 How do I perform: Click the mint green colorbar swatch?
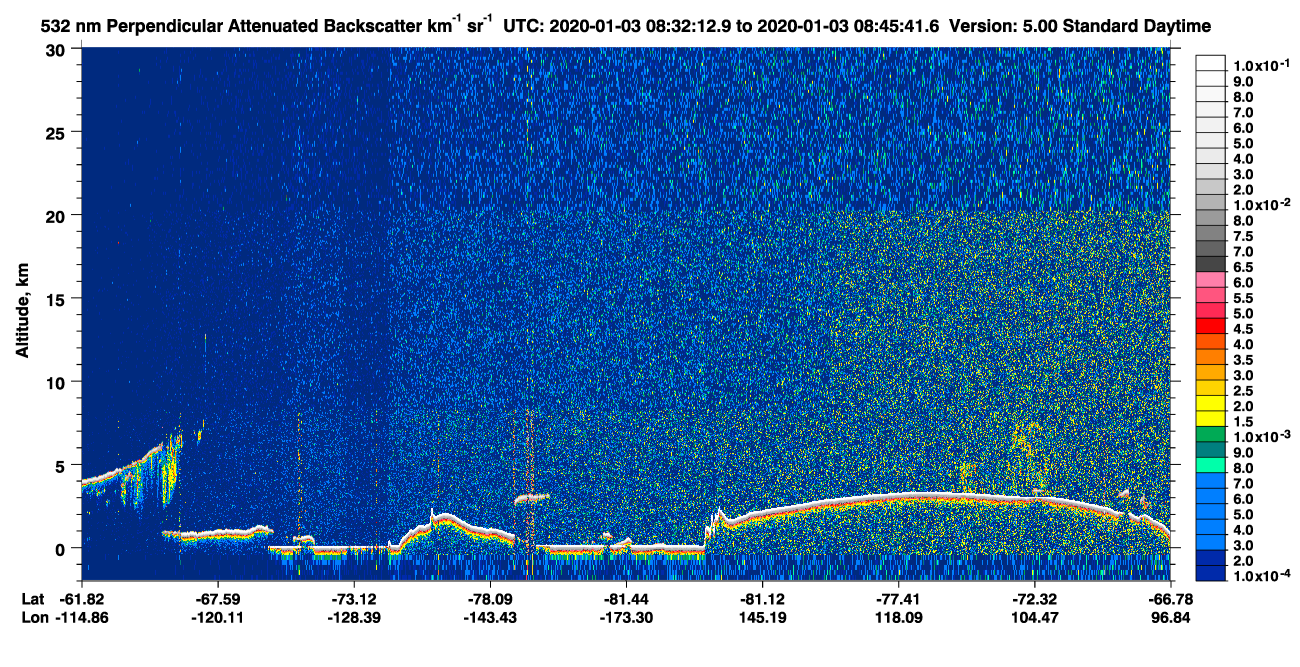(x=1212, y=464)
